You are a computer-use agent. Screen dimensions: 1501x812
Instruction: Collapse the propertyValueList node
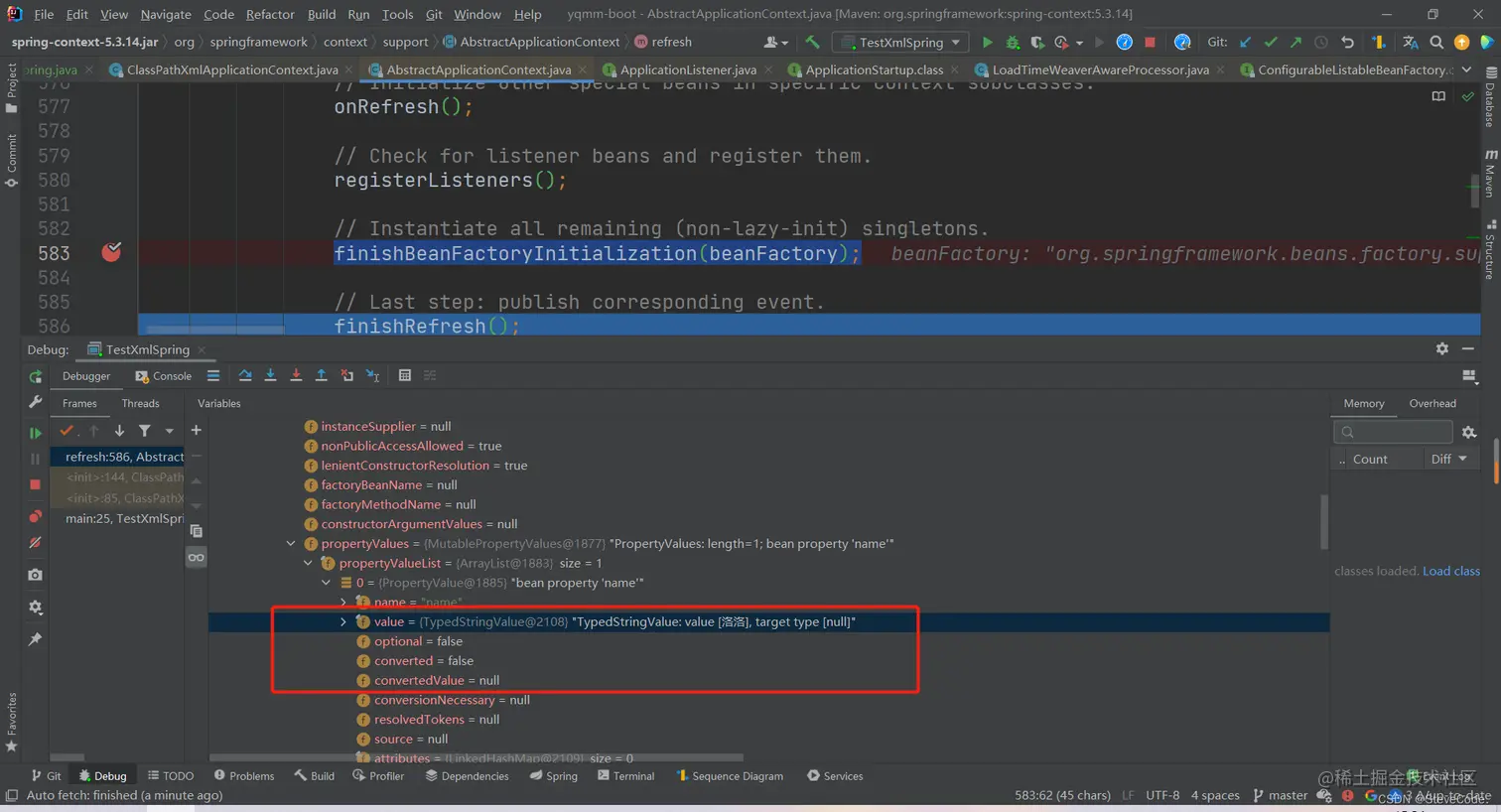[308, 563]
